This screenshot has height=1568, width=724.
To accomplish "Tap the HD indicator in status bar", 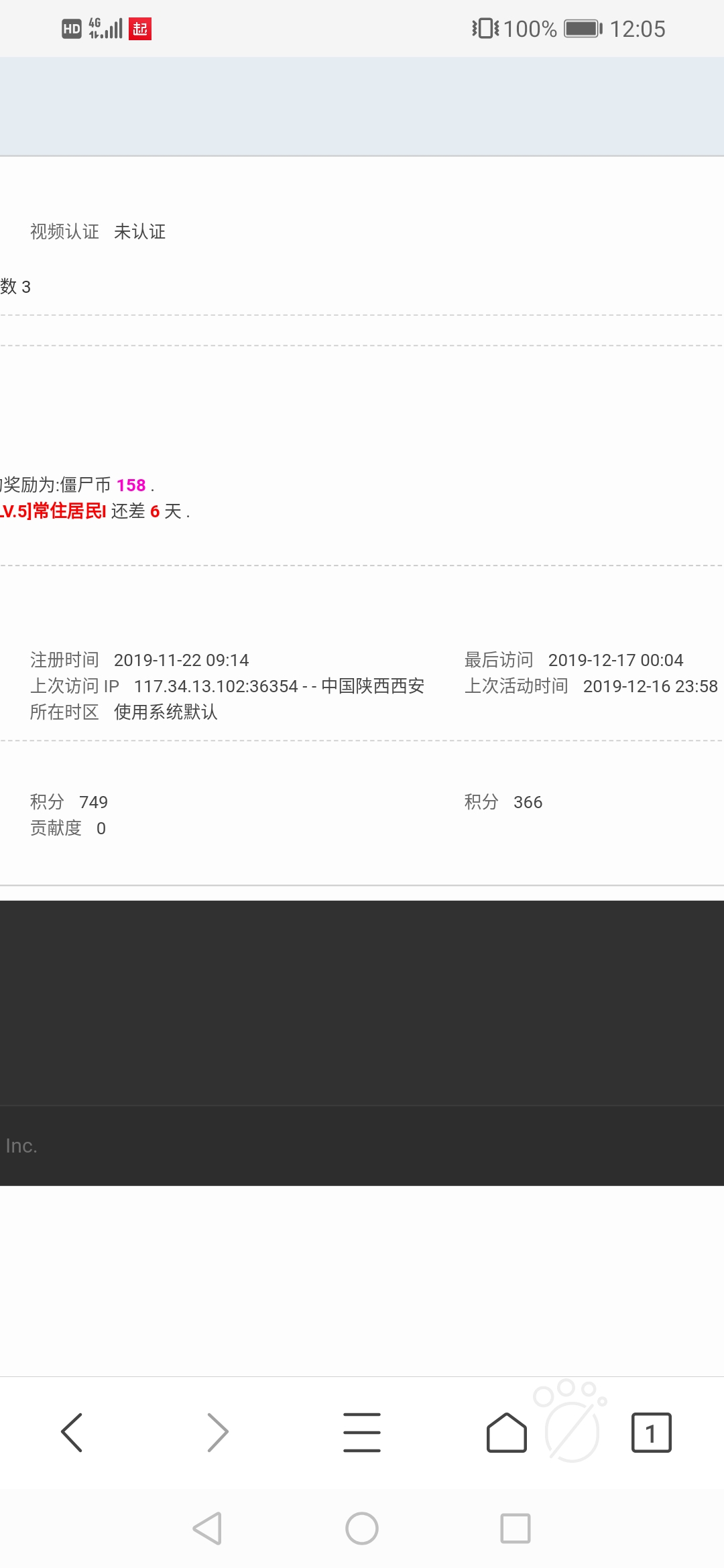I will pos(71,29).
